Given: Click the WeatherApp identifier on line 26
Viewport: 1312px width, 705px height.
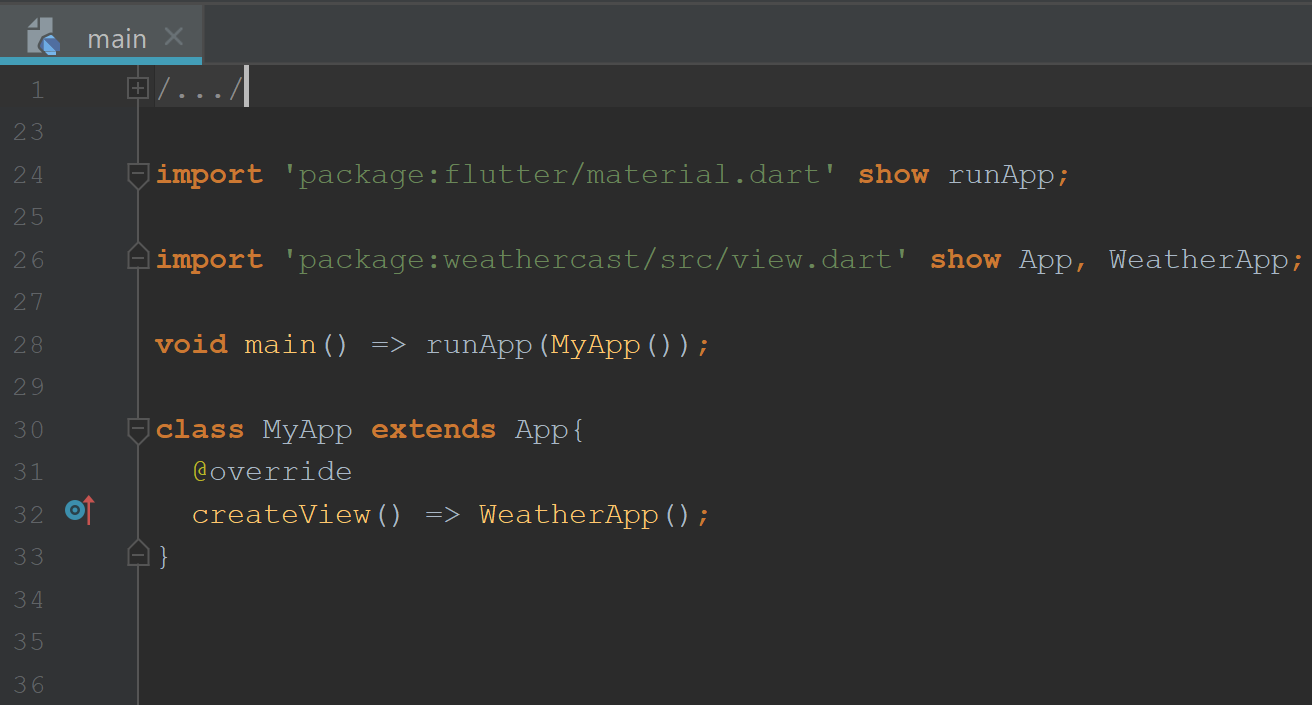Looking at the screenshot, I should pyautogui.click(x=1198, y=259).
